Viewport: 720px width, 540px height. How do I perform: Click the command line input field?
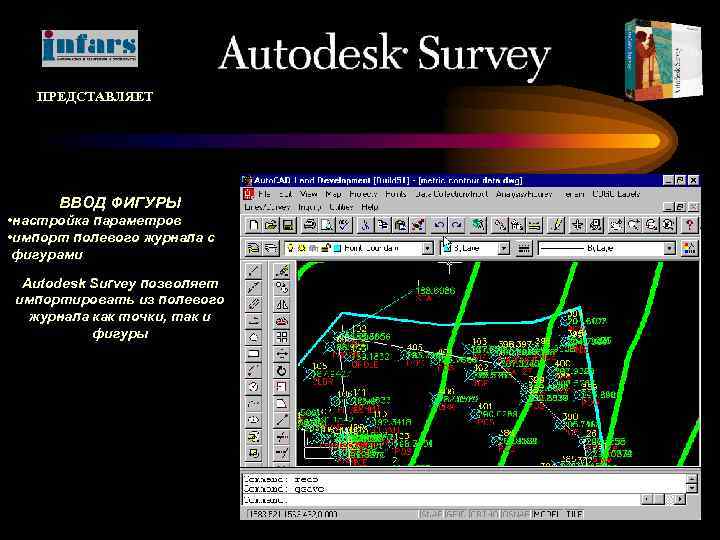coord(440,499)
